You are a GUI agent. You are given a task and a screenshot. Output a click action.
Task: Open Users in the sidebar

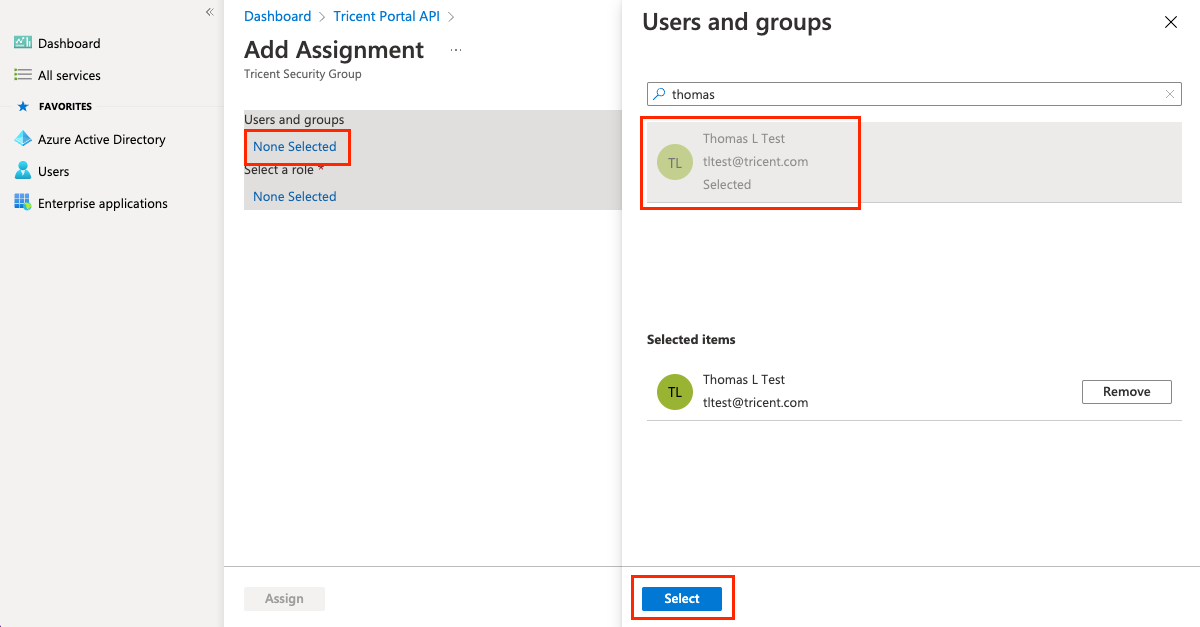(x=54, y=171)
